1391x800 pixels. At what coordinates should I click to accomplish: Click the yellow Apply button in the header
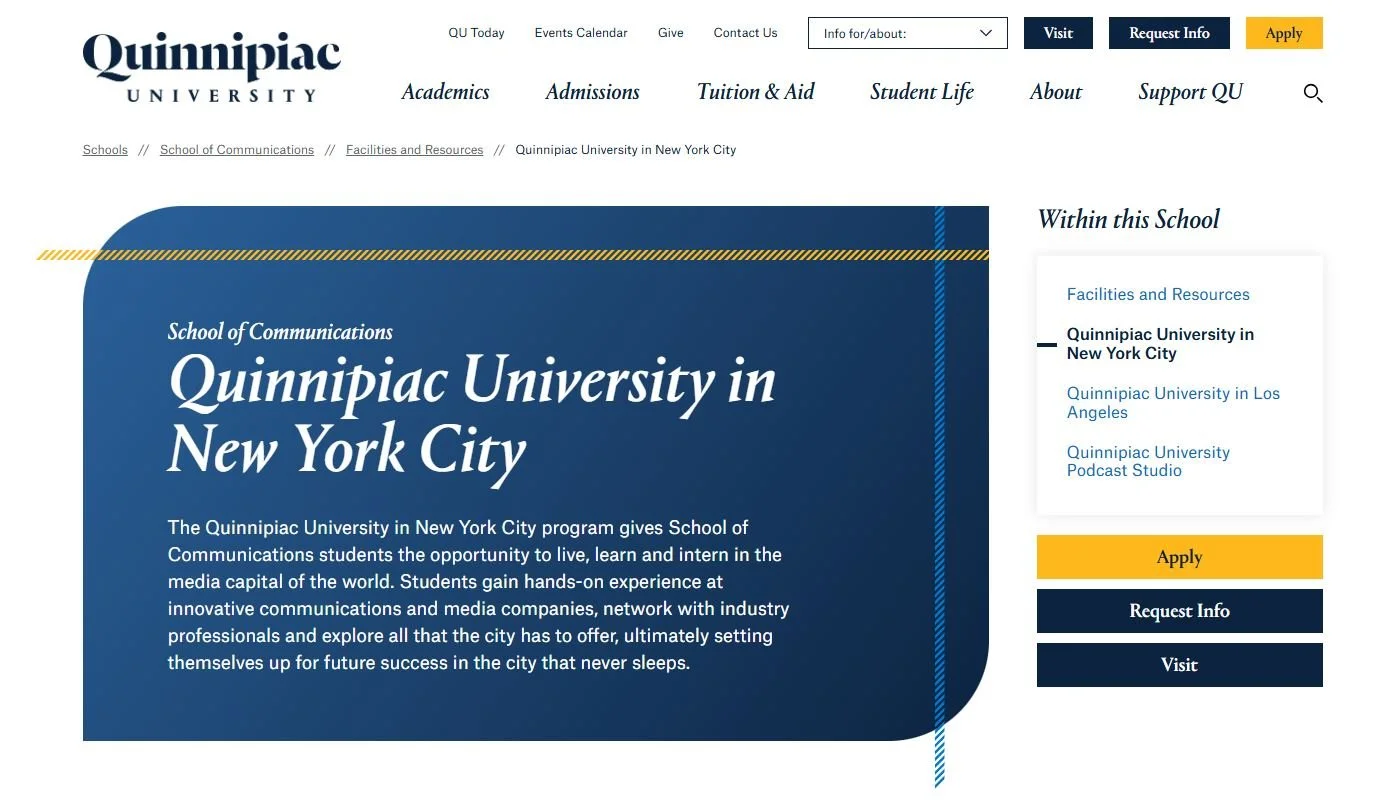1284,33
